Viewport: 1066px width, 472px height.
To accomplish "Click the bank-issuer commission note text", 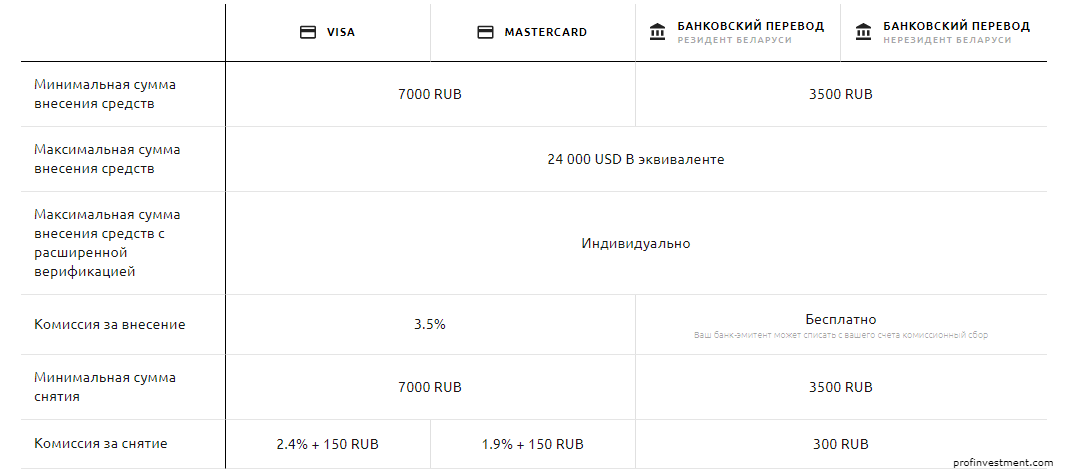I will click(x=841, y=335).
